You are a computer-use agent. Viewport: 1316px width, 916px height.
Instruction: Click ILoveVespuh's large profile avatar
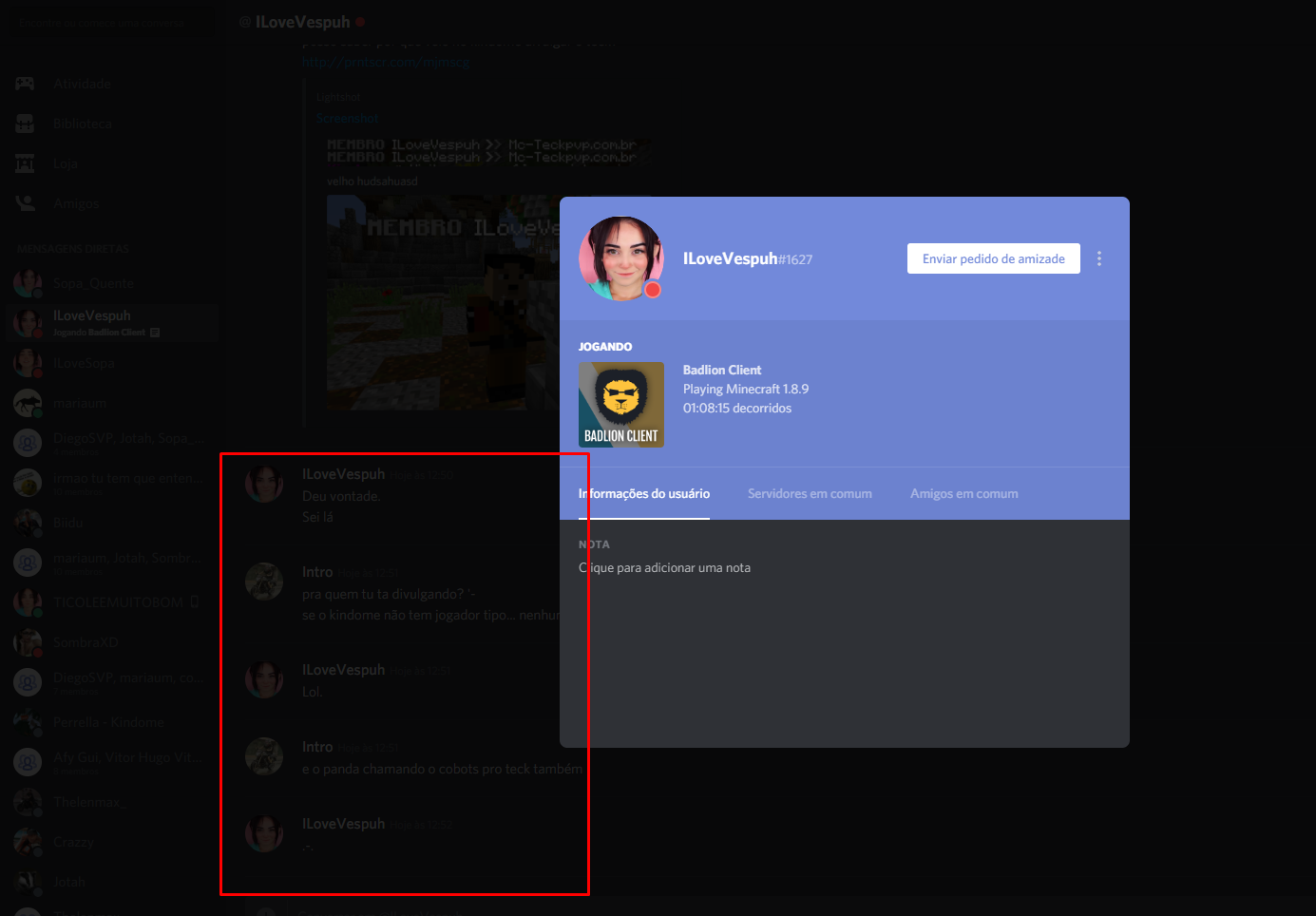[621, 258]
